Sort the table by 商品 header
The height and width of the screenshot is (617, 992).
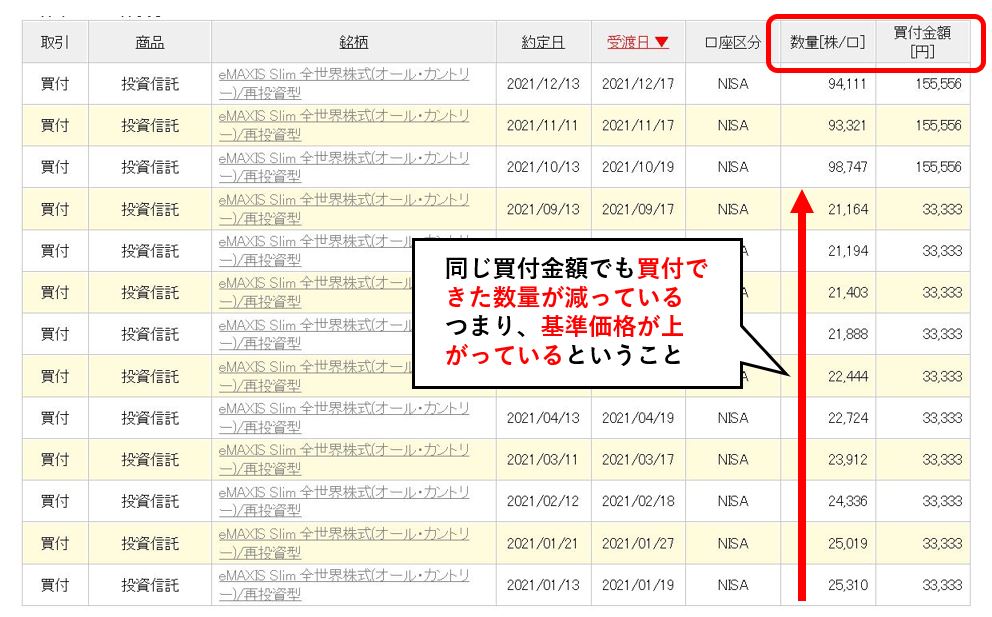point(150,42)
